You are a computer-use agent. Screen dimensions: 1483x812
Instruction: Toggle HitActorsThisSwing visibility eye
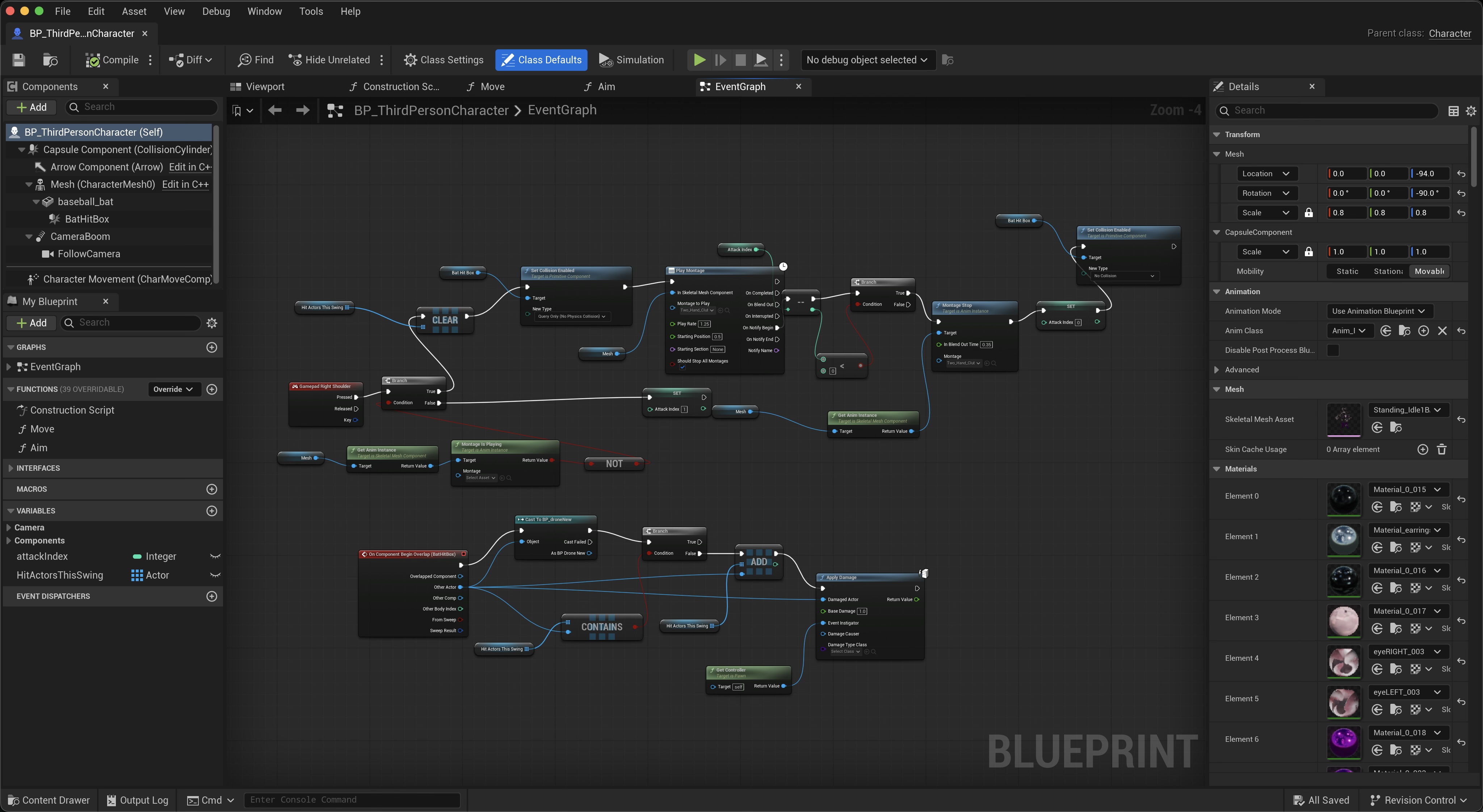click(x=215, y=575)
